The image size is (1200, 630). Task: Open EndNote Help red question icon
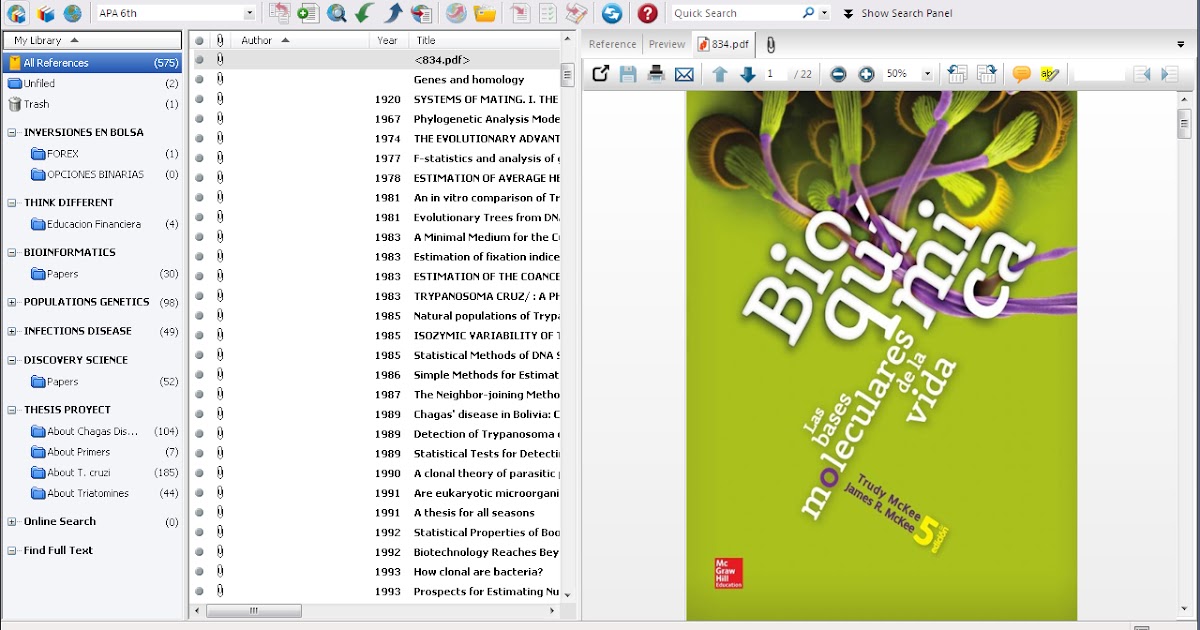coord(648,13)
